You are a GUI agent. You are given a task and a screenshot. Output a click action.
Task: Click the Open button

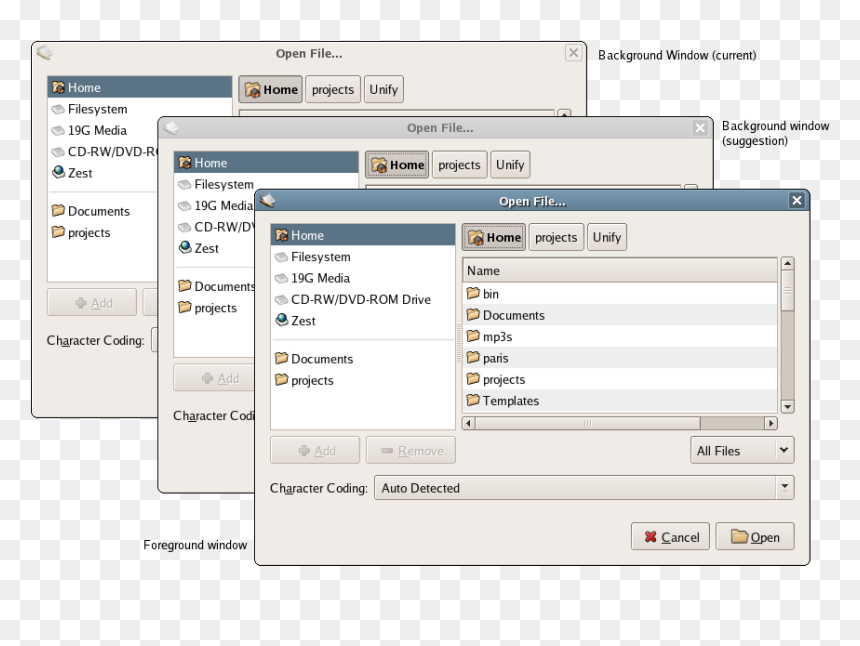click(755, 537)
